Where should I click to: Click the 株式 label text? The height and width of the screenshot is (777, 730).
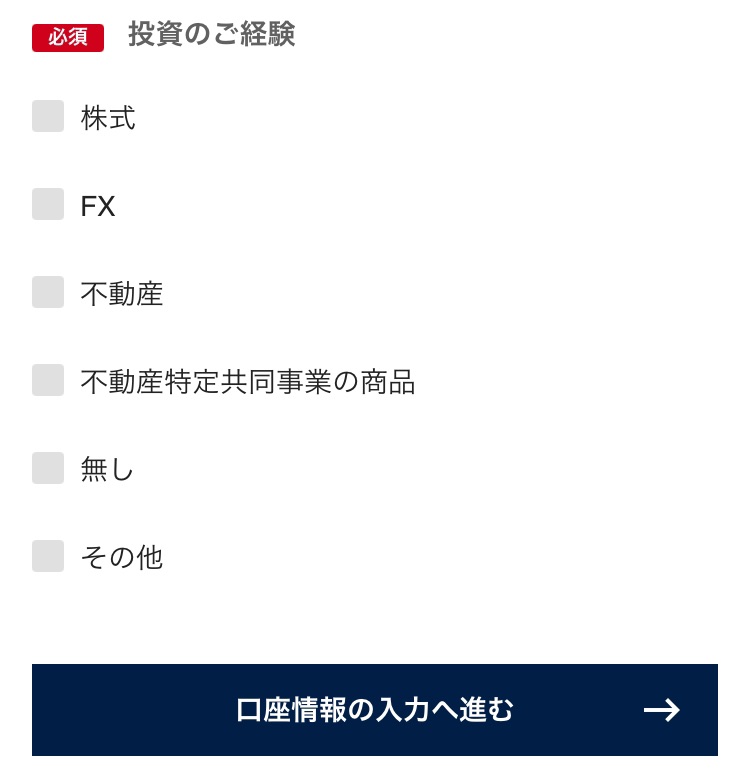tap(108, 118)
